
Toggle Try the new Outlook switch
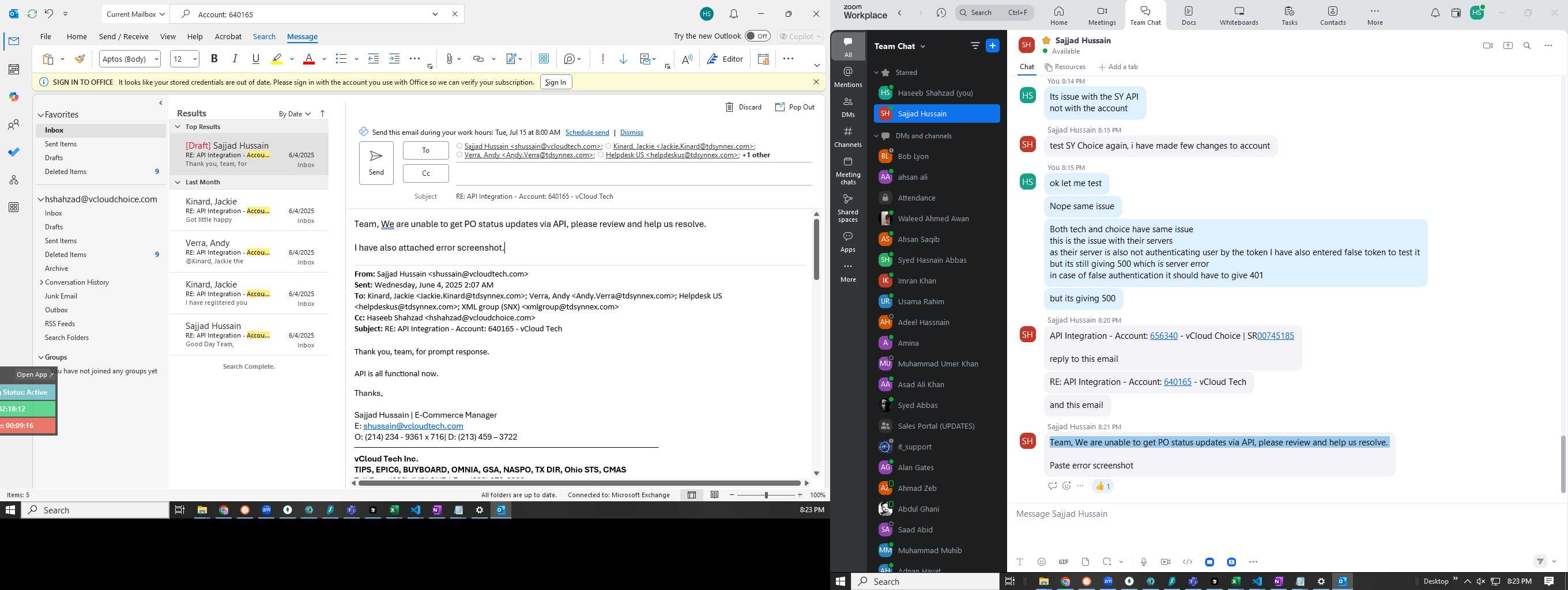pos(757,36)
